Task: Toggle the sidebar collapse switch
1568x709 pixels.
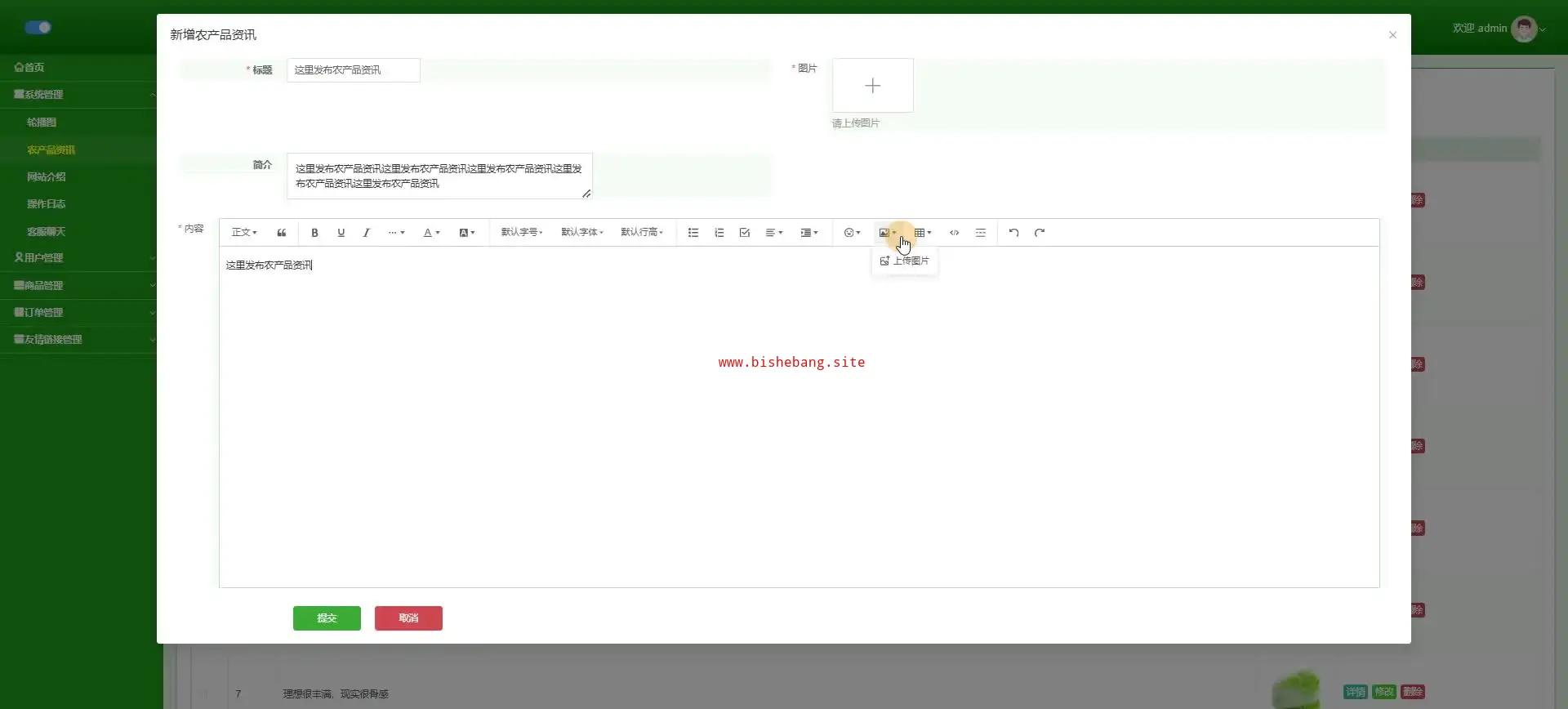Action: [x=38, y=28]
